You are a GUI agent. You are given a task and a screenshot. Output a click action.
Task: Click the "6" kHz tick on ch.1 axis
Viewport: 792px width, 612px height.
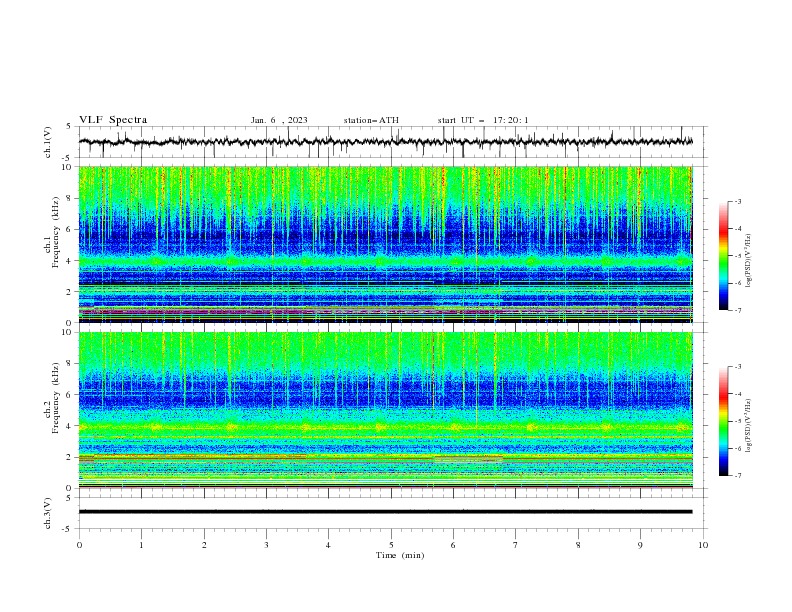pos(70,229)
